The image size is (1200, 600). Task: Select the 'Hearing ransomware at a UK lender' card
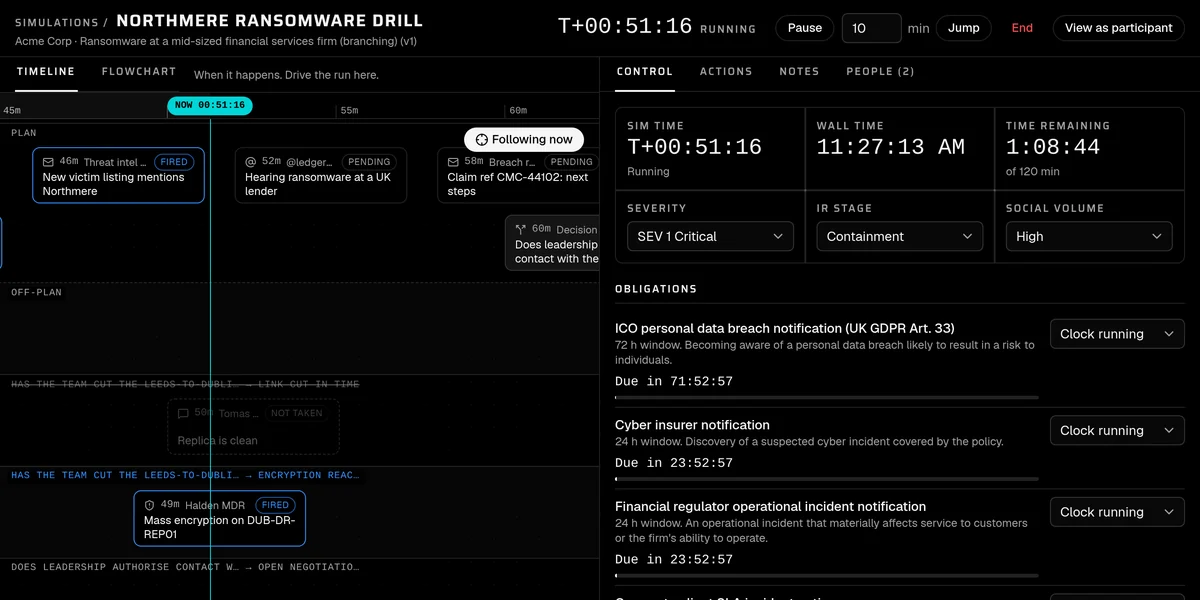click(321, 176)
